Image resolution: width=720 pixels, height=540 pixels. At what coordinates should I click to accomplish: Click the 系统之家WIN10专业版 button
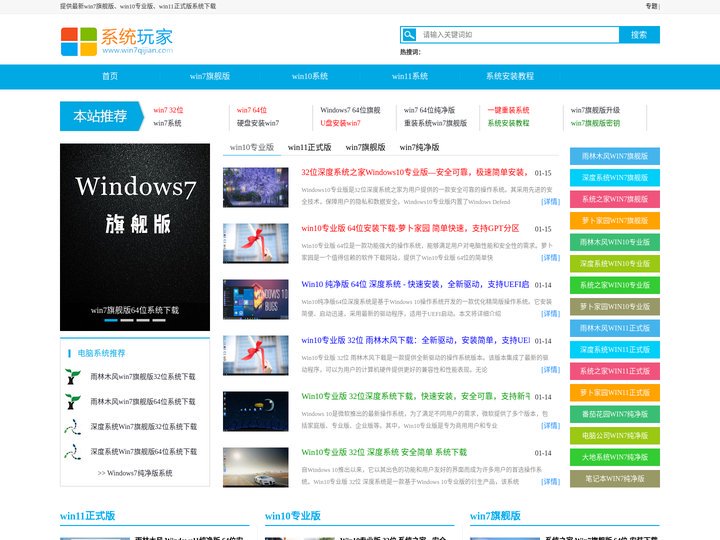click(x=615, y=285)
